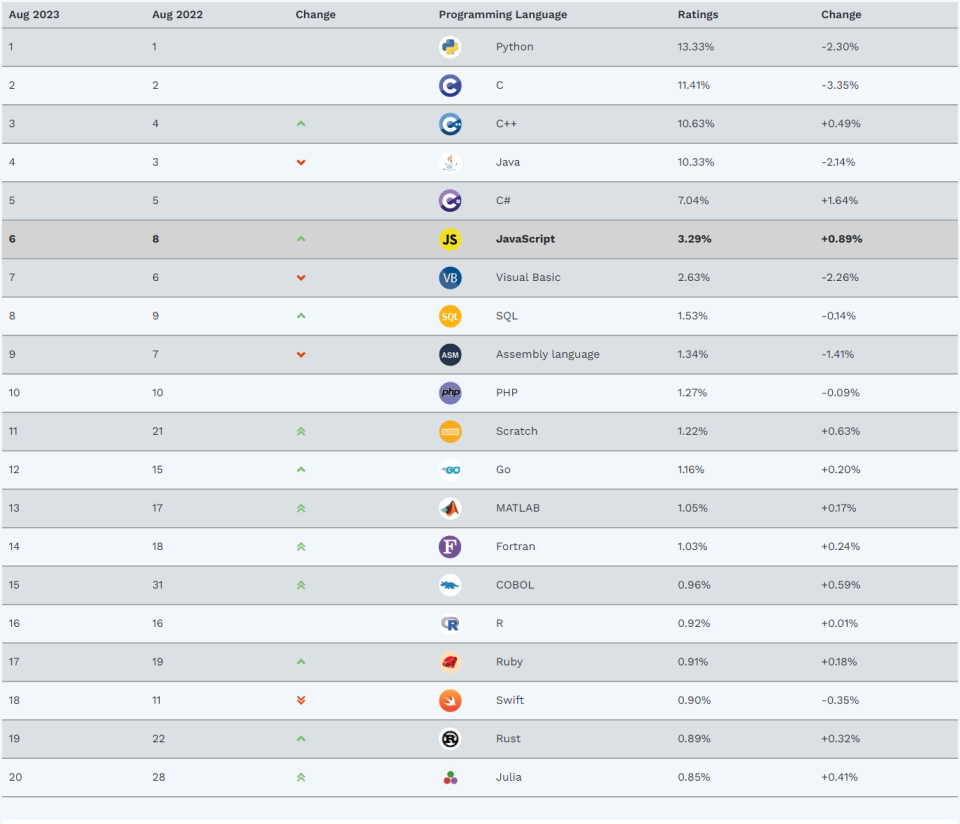
Task: Click the Visual Basic VB icon
Action: coord(450,278)
